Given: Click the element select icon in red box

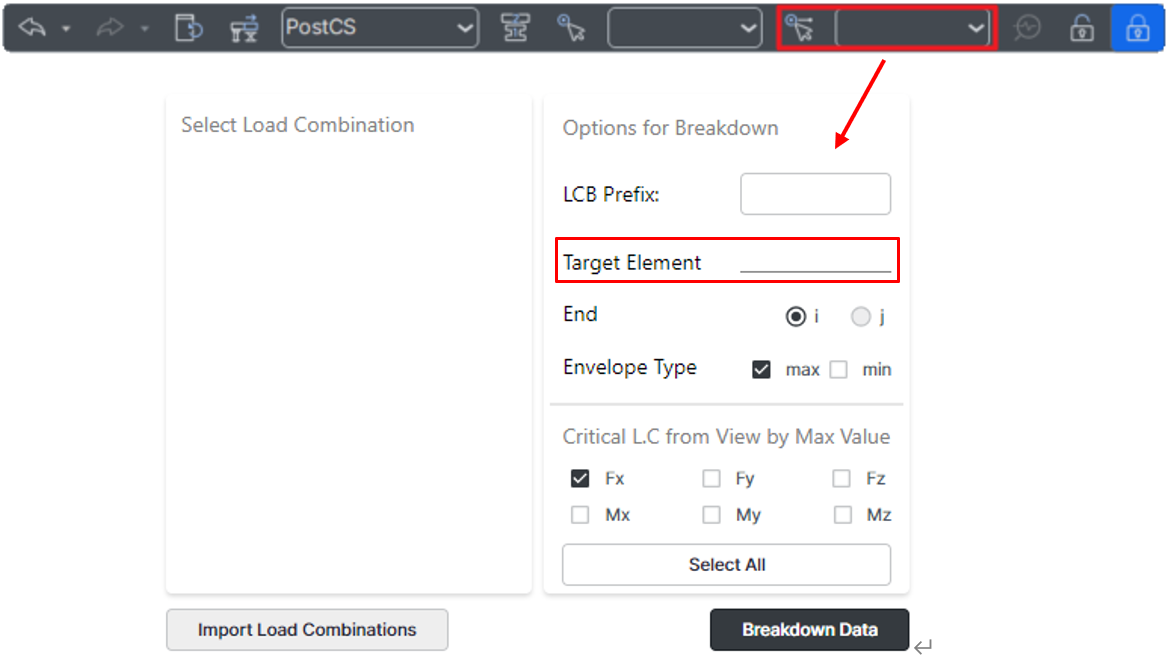Looking at the screenshot, I should [x=799, y=28].
